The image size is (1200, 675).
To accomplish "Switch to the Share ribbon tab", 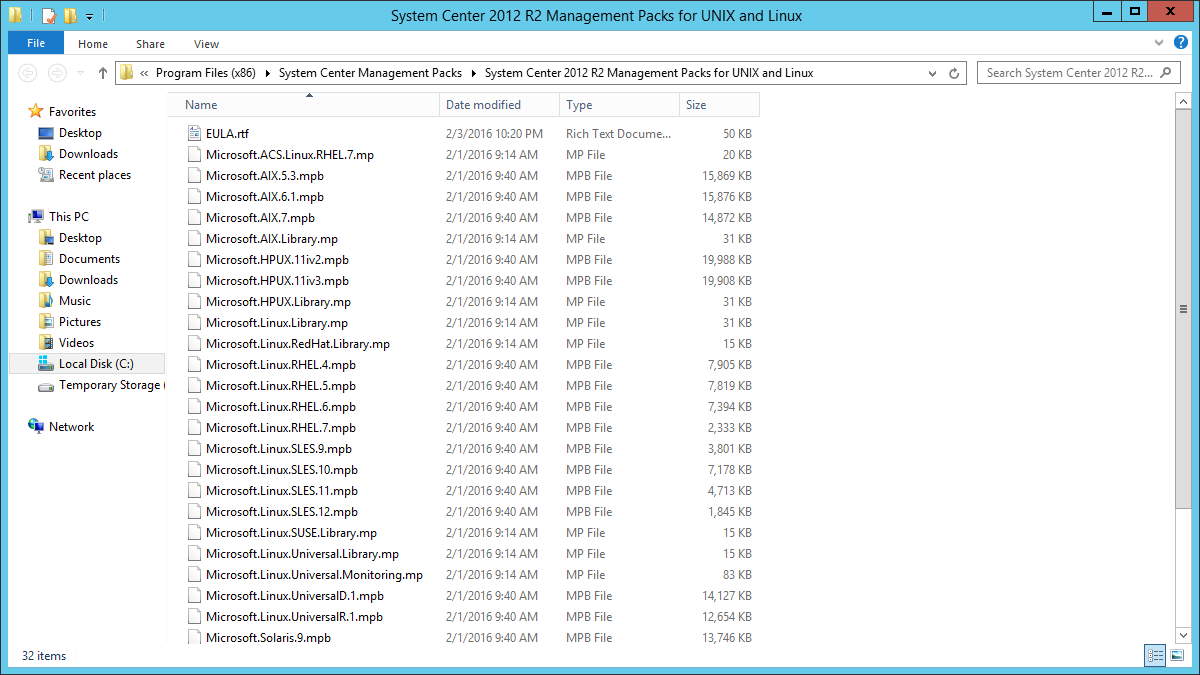I will [x=151, y=44].
